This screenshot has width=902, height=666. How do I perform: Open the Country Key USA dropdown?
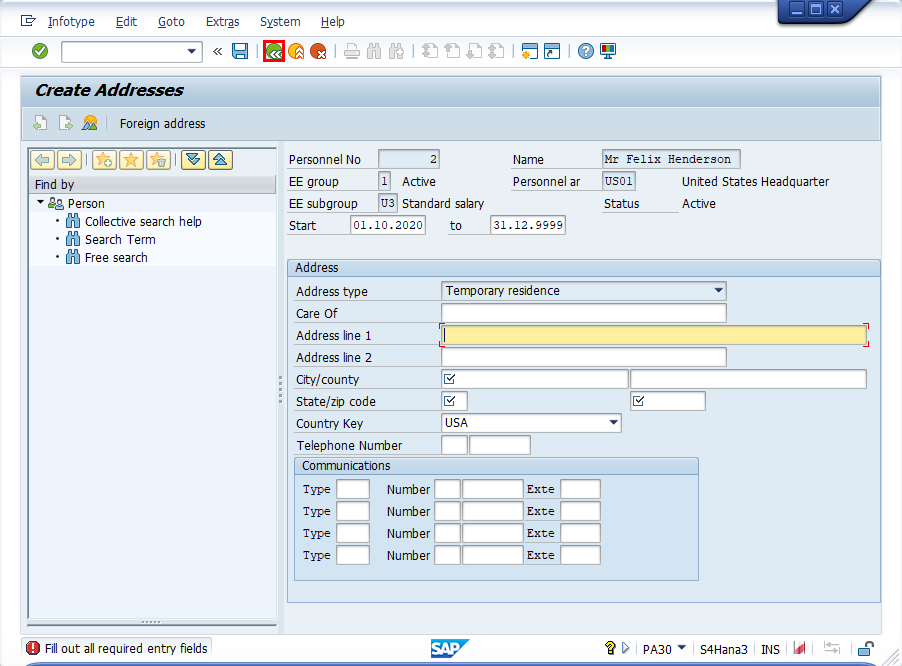614,423
